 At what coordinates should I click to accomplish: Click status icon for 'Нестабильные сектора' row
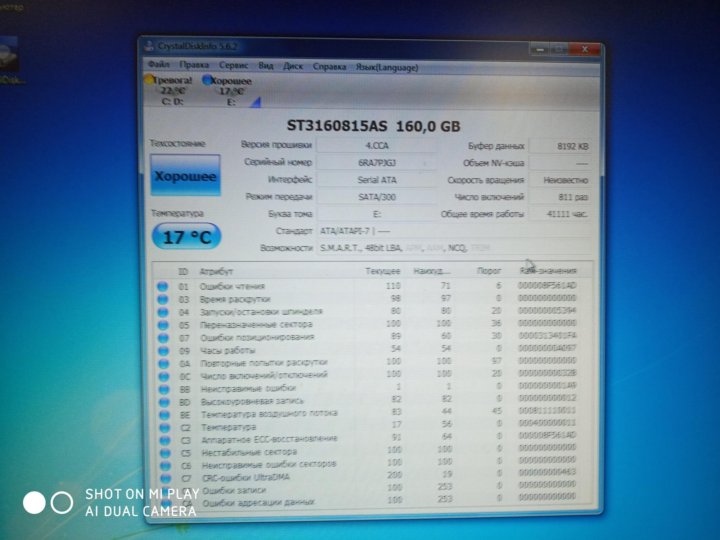click(x=162, y=452)
